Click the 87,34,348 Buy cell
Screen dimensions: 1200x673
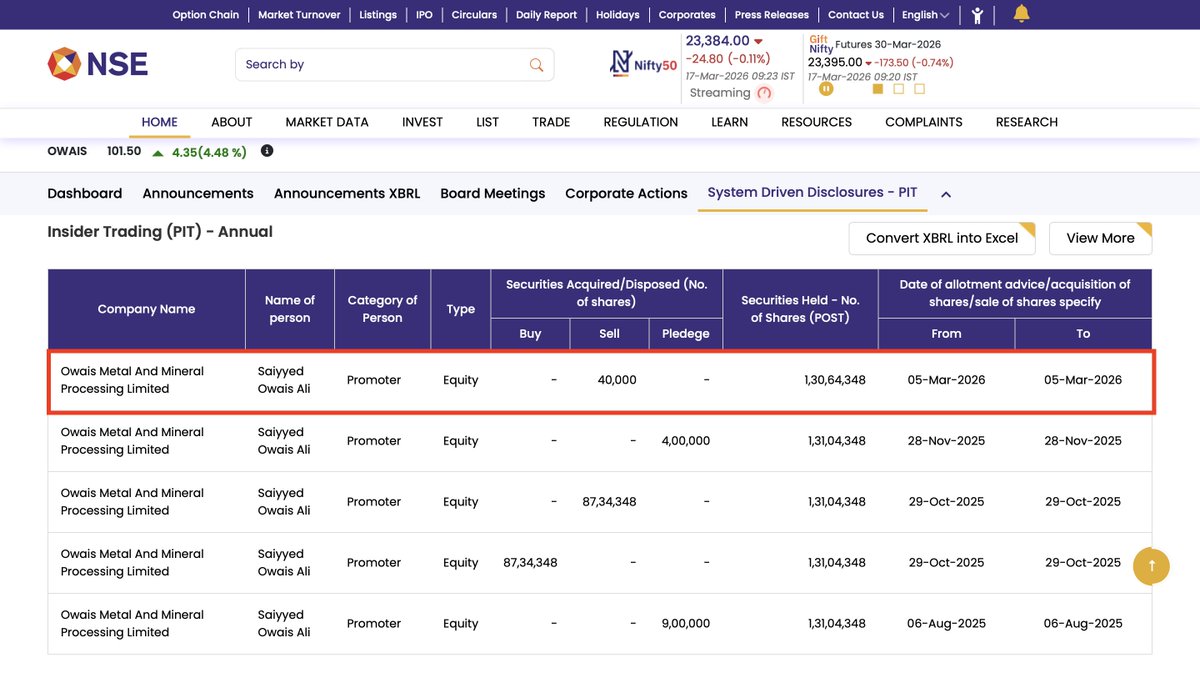pyautogui.click(x=530, y=563)
